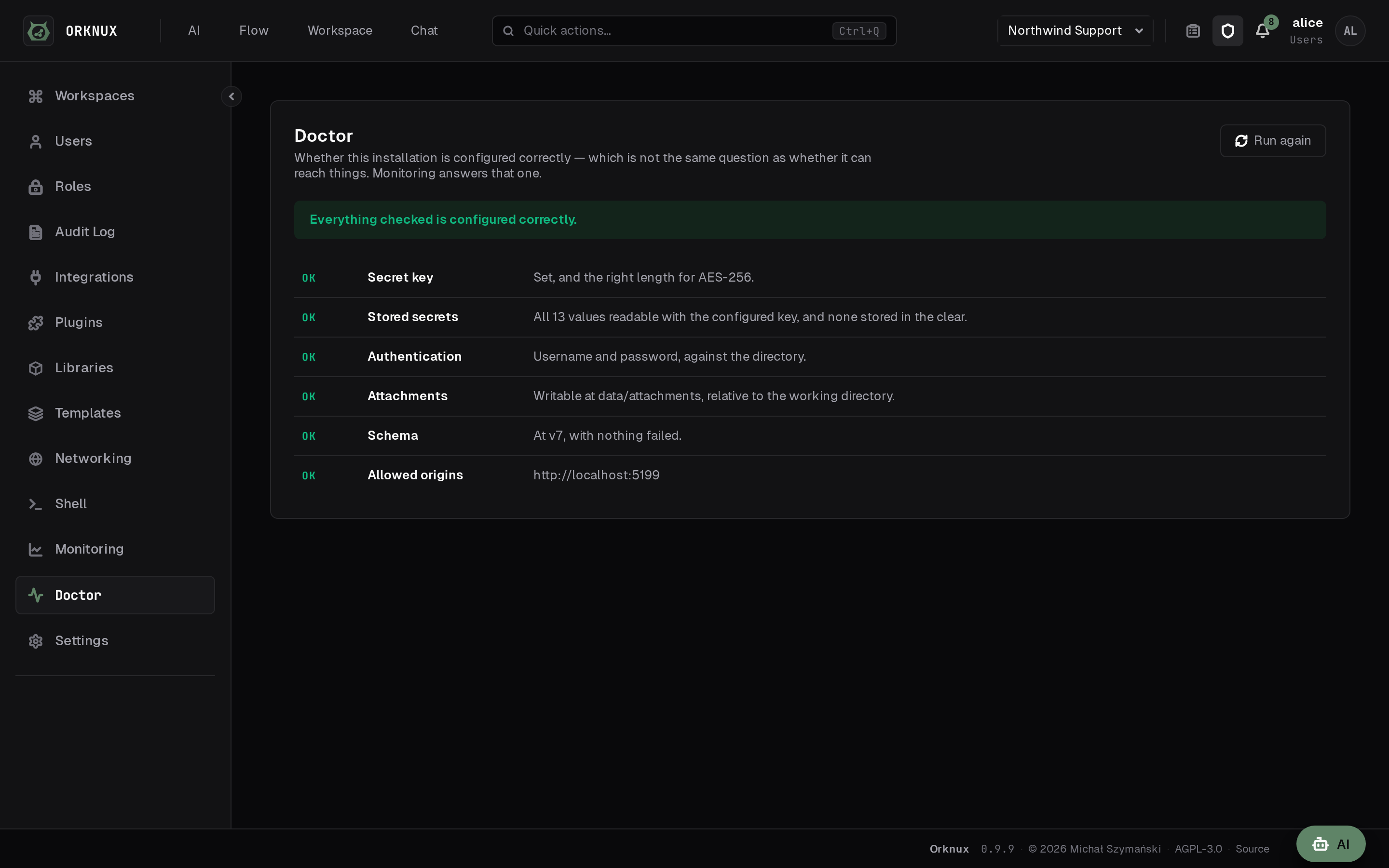Screen dimensions: 1389x868
Task: Click the Ctrl+Q shortcut badge
Action: 858,31
